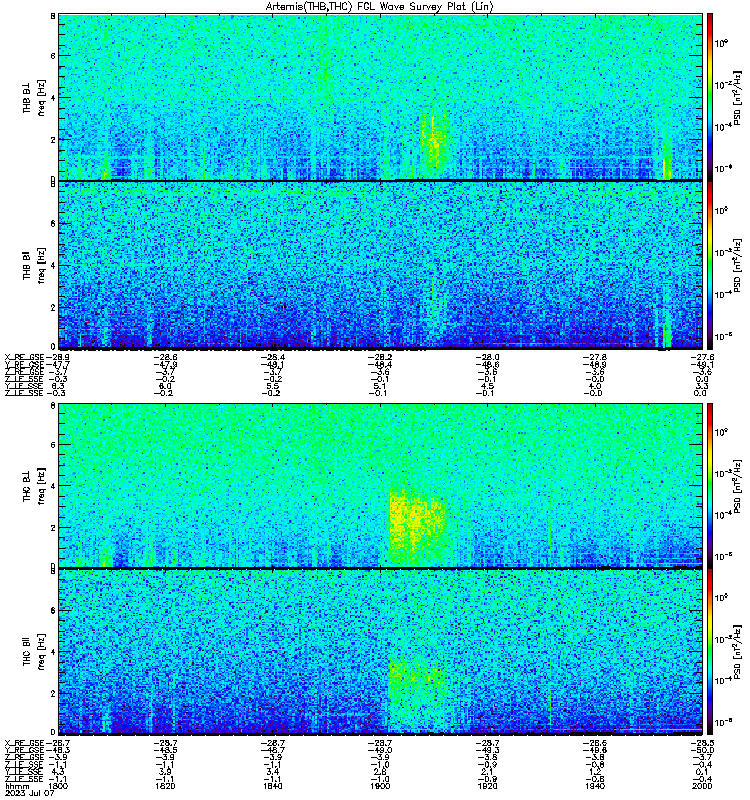The image size is (750, 800).
Task: Click the X_RE_GSE value -27.8
Action: 595,357
